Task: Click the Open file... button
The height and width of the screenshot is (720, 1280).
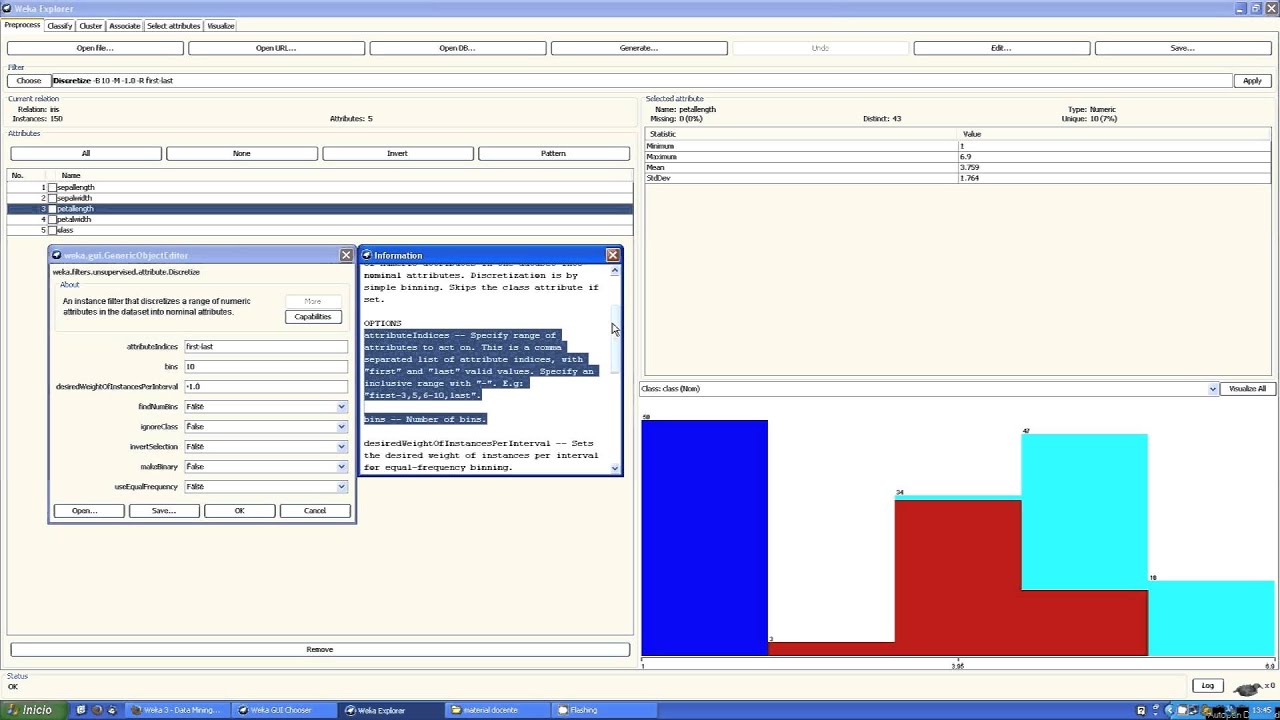Action: (x=95, y=48)
